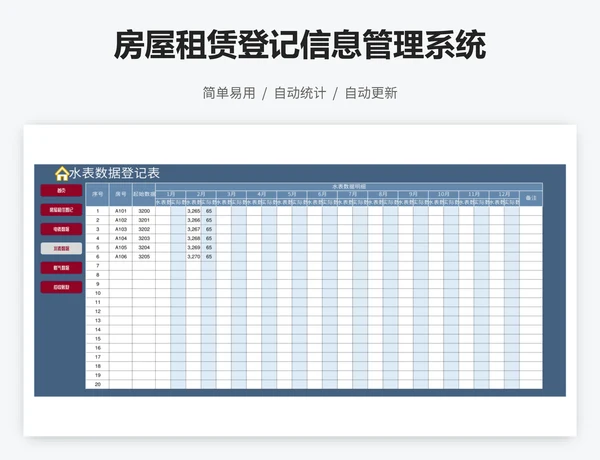
Task: Select February reading cell 3,270
Action: [194, 256]
